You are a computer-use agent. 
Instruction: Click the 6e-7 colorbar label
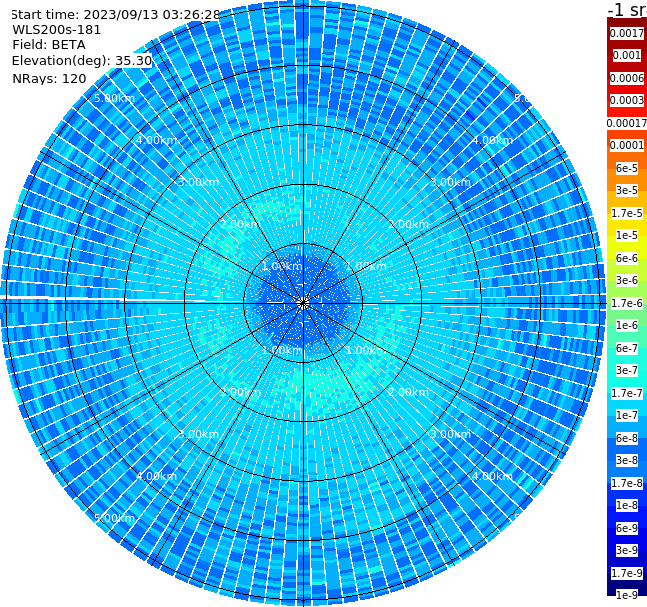click(x=627, y=348)
